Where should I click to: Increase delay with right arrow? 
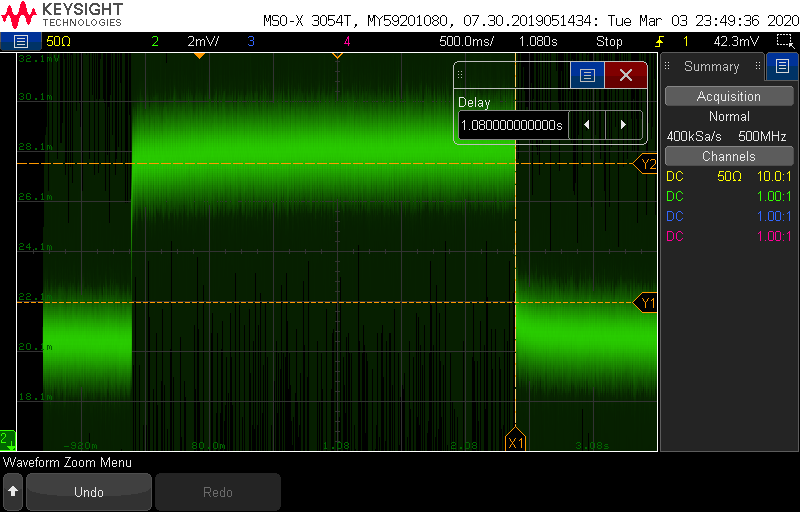pos(623,125)
